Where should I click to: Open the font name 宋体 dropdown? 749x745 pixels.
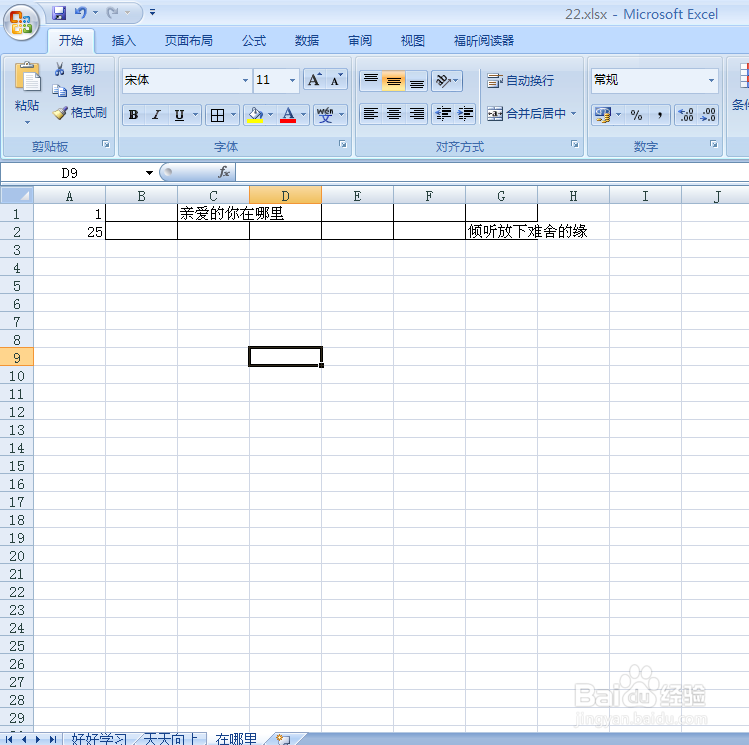click(x=245, y=80)
